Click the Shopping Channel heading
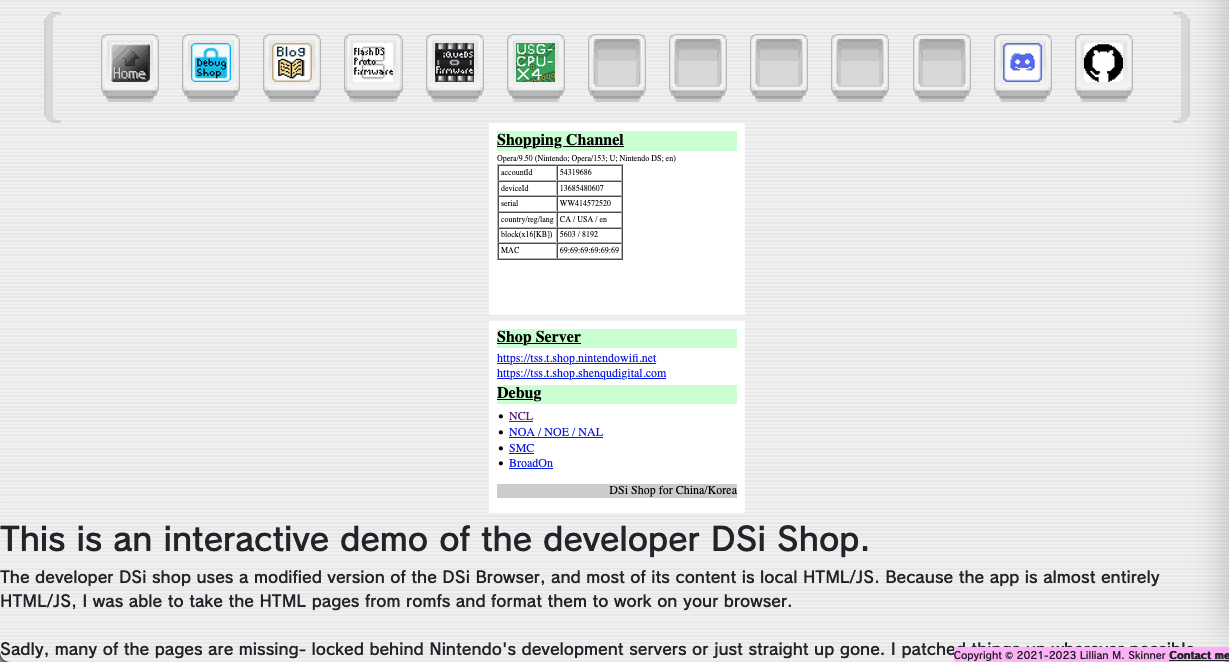This screenshot has height=662, width=1229. tap(560, 140)
